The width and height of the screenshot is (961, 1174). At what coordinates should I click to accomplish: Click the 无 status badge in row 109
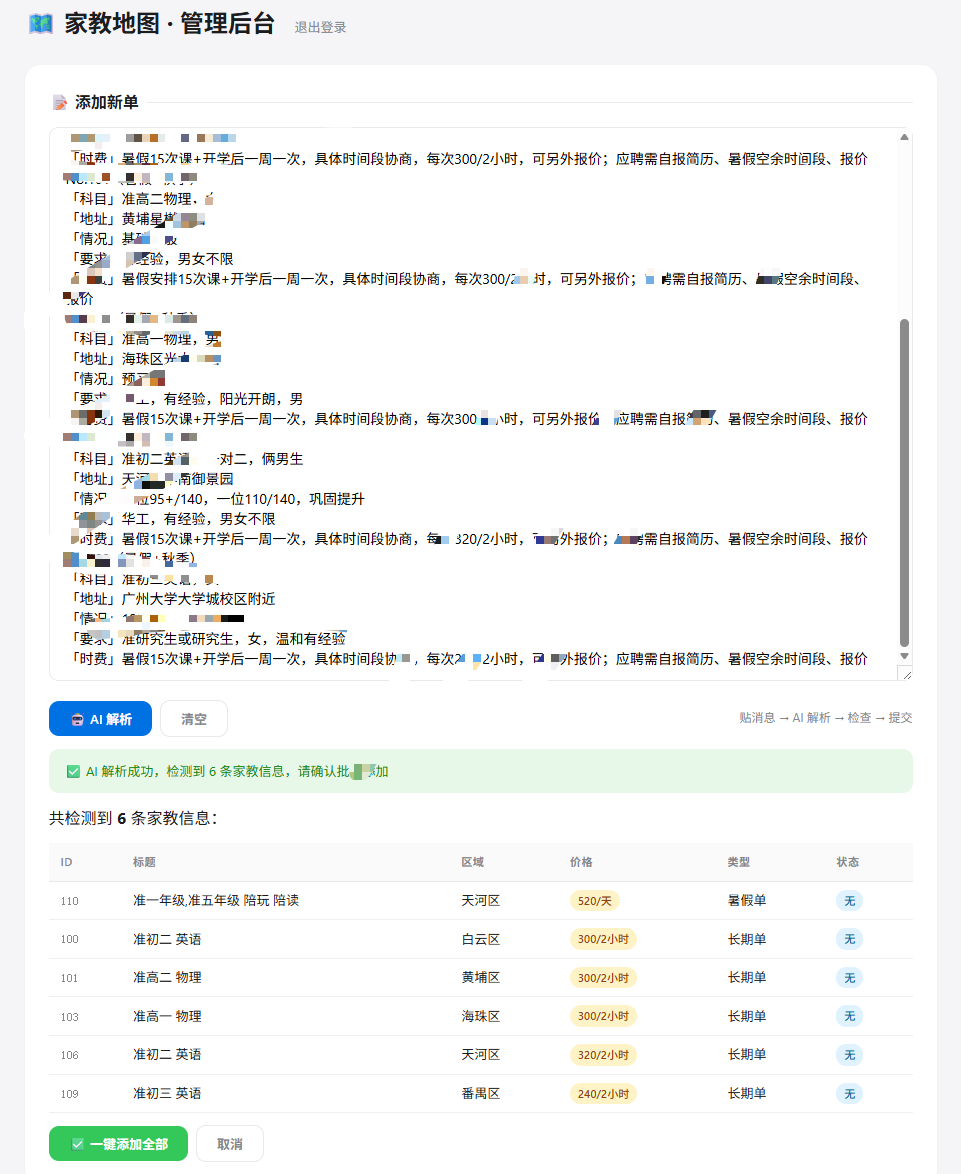(x=849, y=1094)
